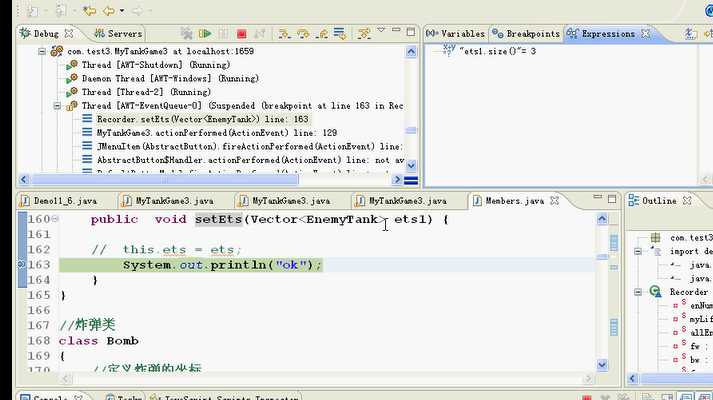Image resolution: width=713 pixels, height=400 pixels.
Task: Collapse the AWT-EventQueue-0 thread node
Action: (x=57, y=106)
